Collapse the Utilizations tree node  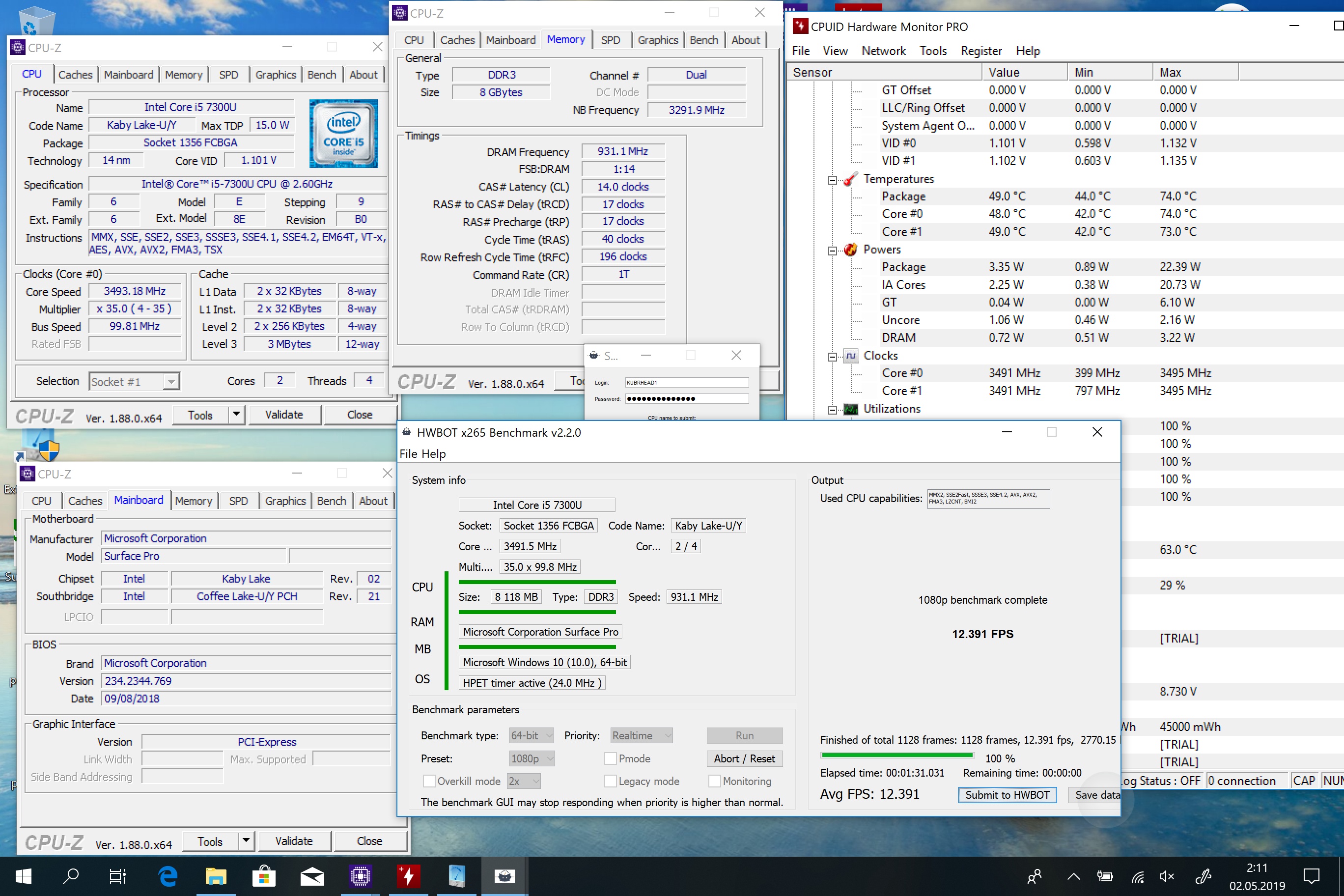833,410
